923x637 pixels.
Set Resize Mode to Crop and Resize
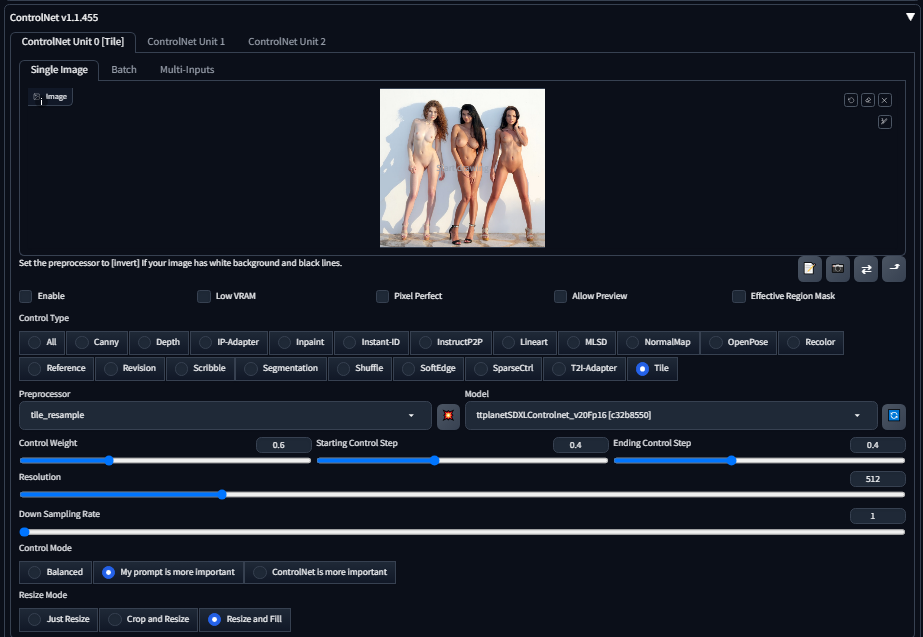(x=149, y=619)
